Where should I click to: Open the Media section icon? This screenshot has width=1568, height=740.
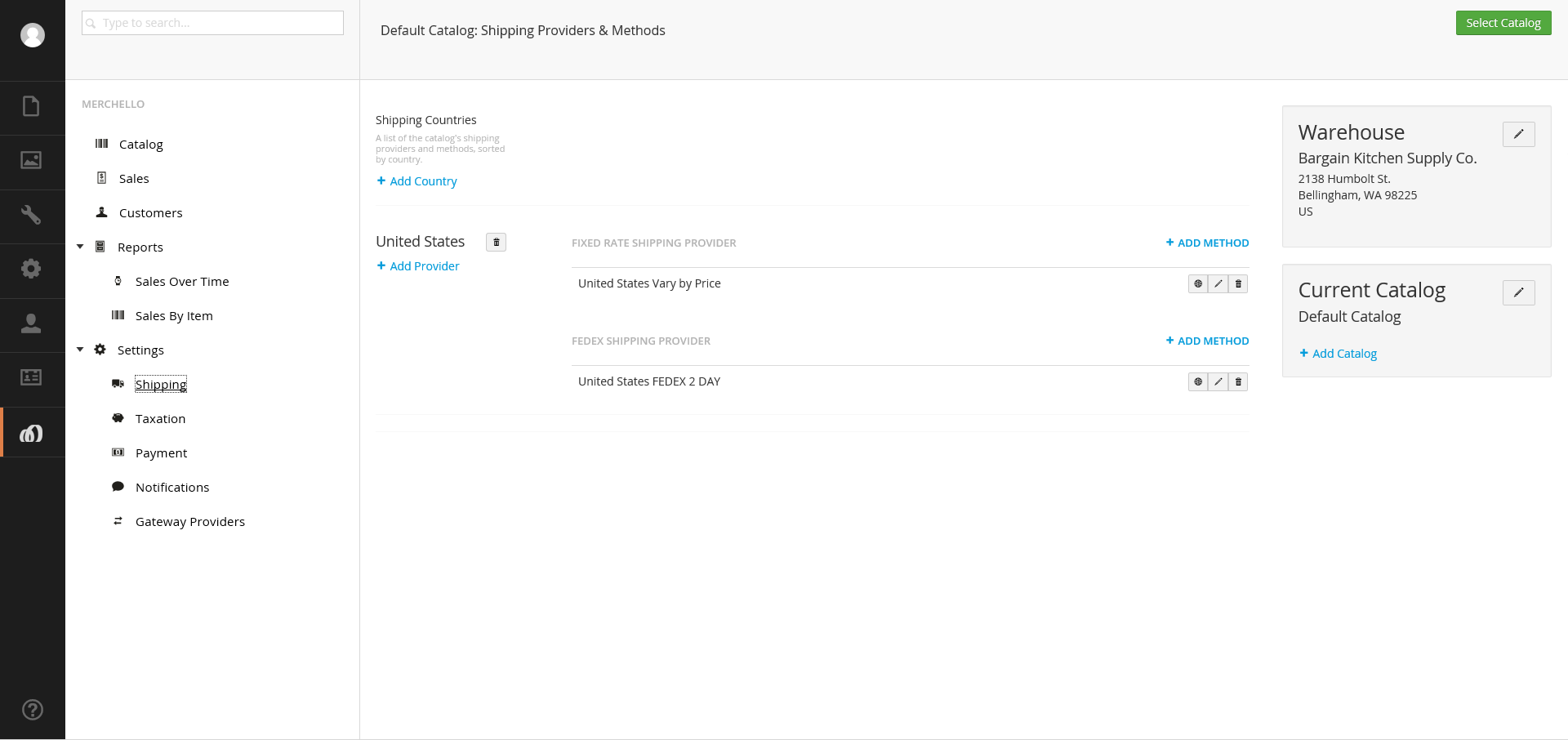click(31, 160)
